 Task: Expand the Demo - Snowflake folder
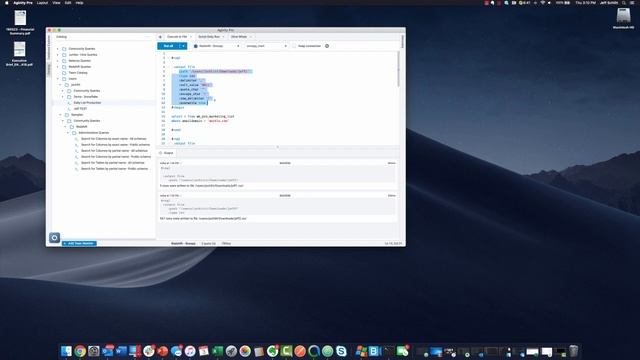(x=63, y=97)
